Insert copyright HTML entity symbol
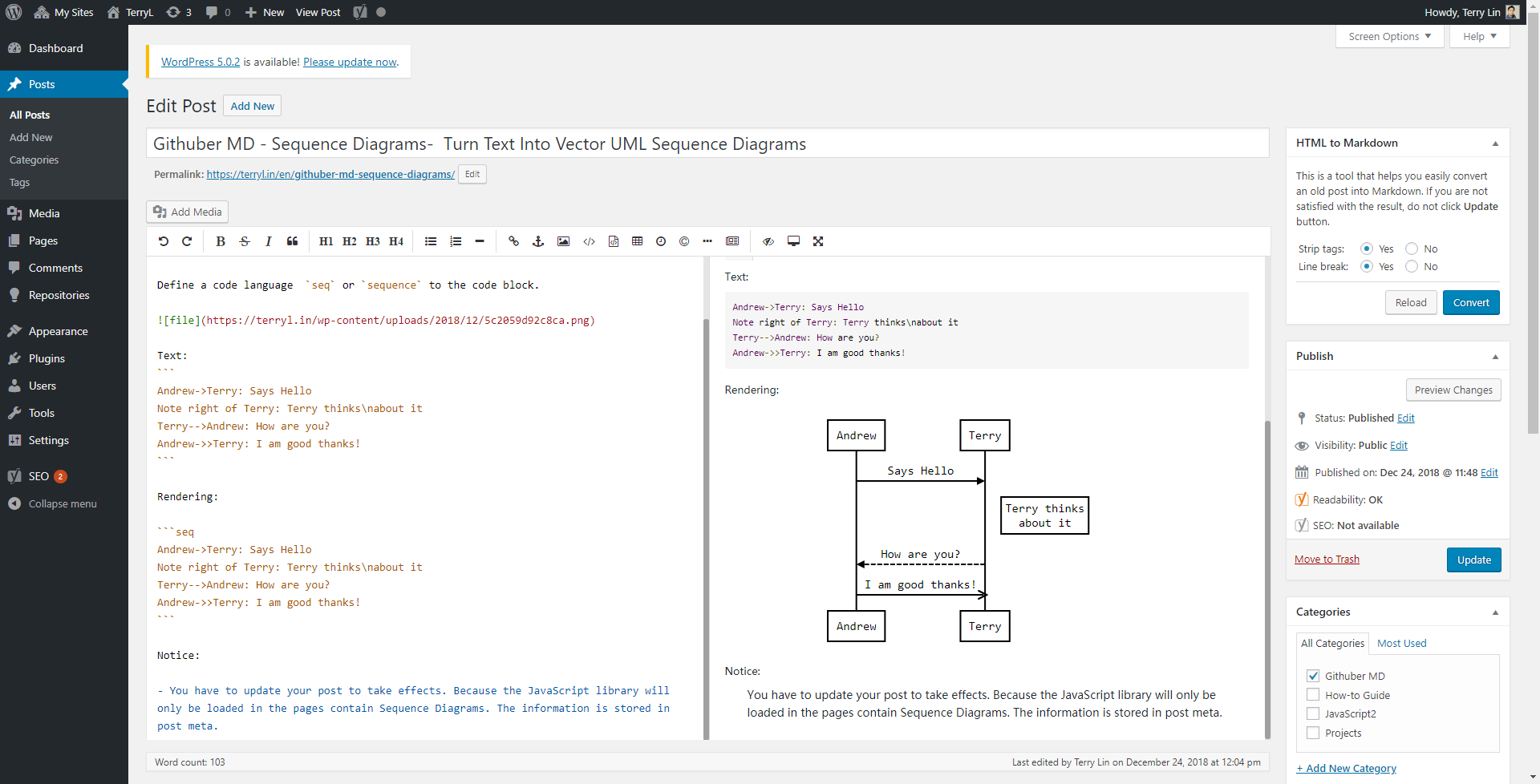 (x=684, y=241)
